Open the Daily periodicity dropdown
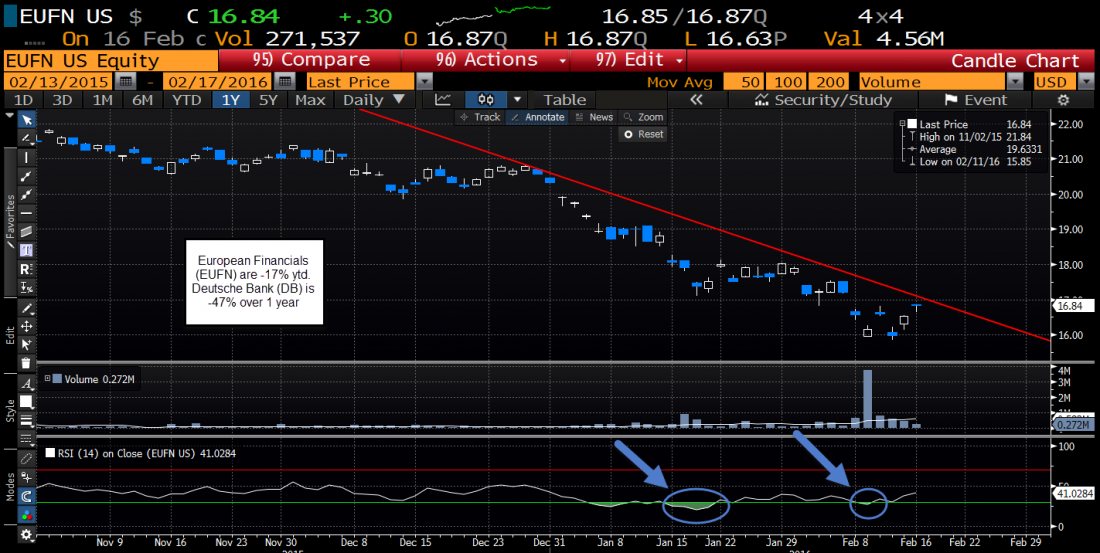The width and height of the screenshot is (1100, 553). [x=374, y=100]
